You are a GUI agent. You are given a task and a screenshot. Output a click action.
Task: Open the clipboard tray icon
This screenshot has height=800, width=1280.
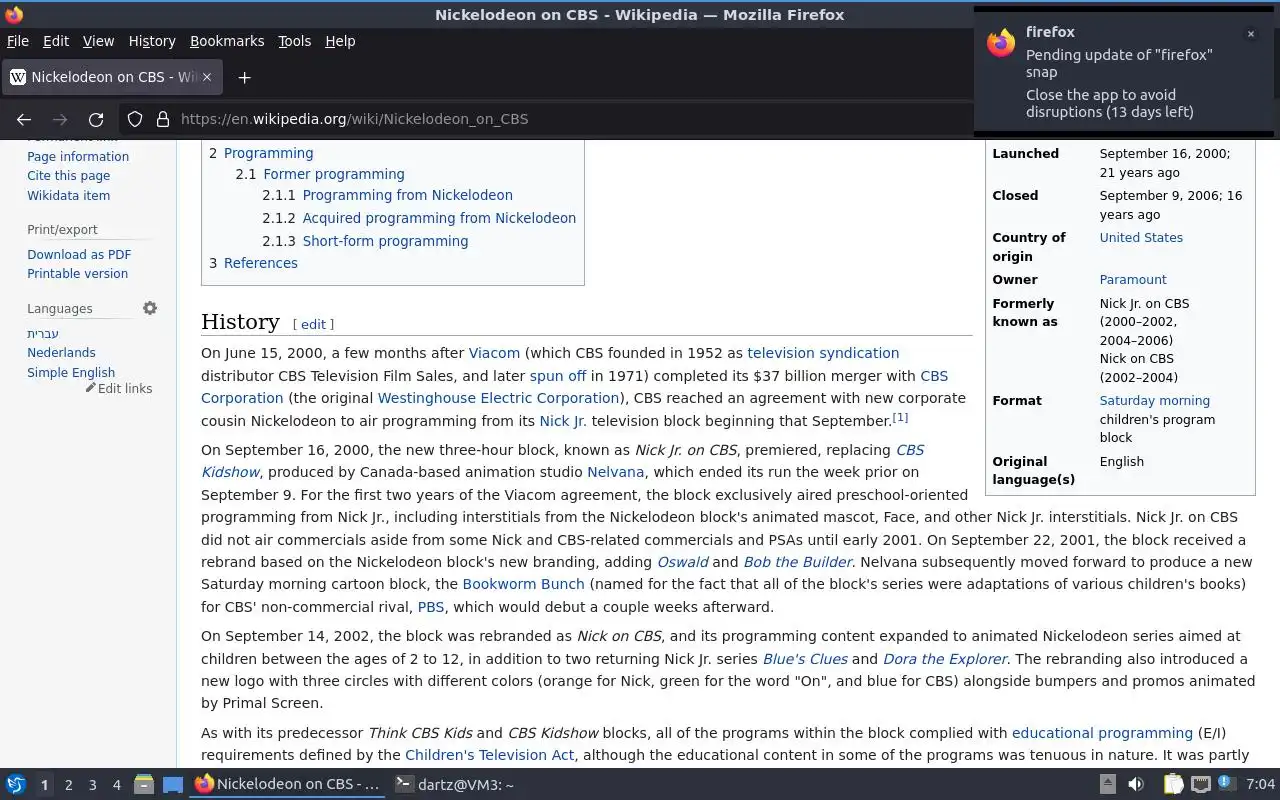click(1173, 785)
